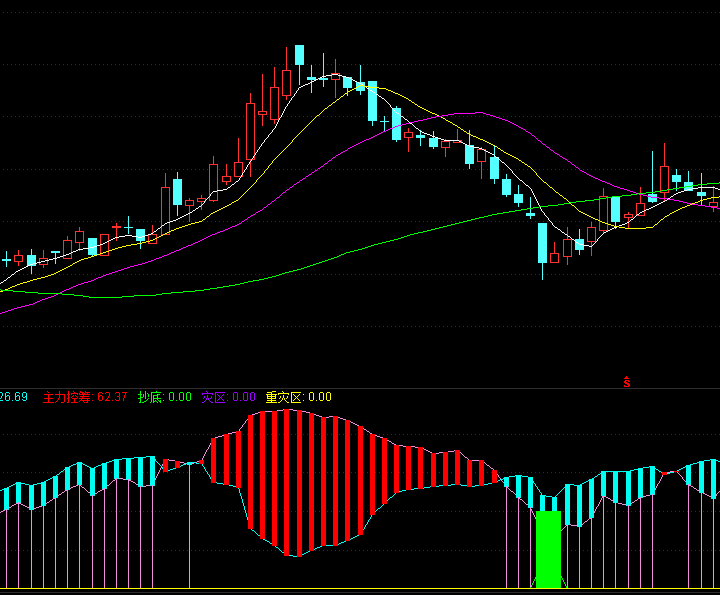Select the 重灾区: 0.00 indicator label

point(298,397)
